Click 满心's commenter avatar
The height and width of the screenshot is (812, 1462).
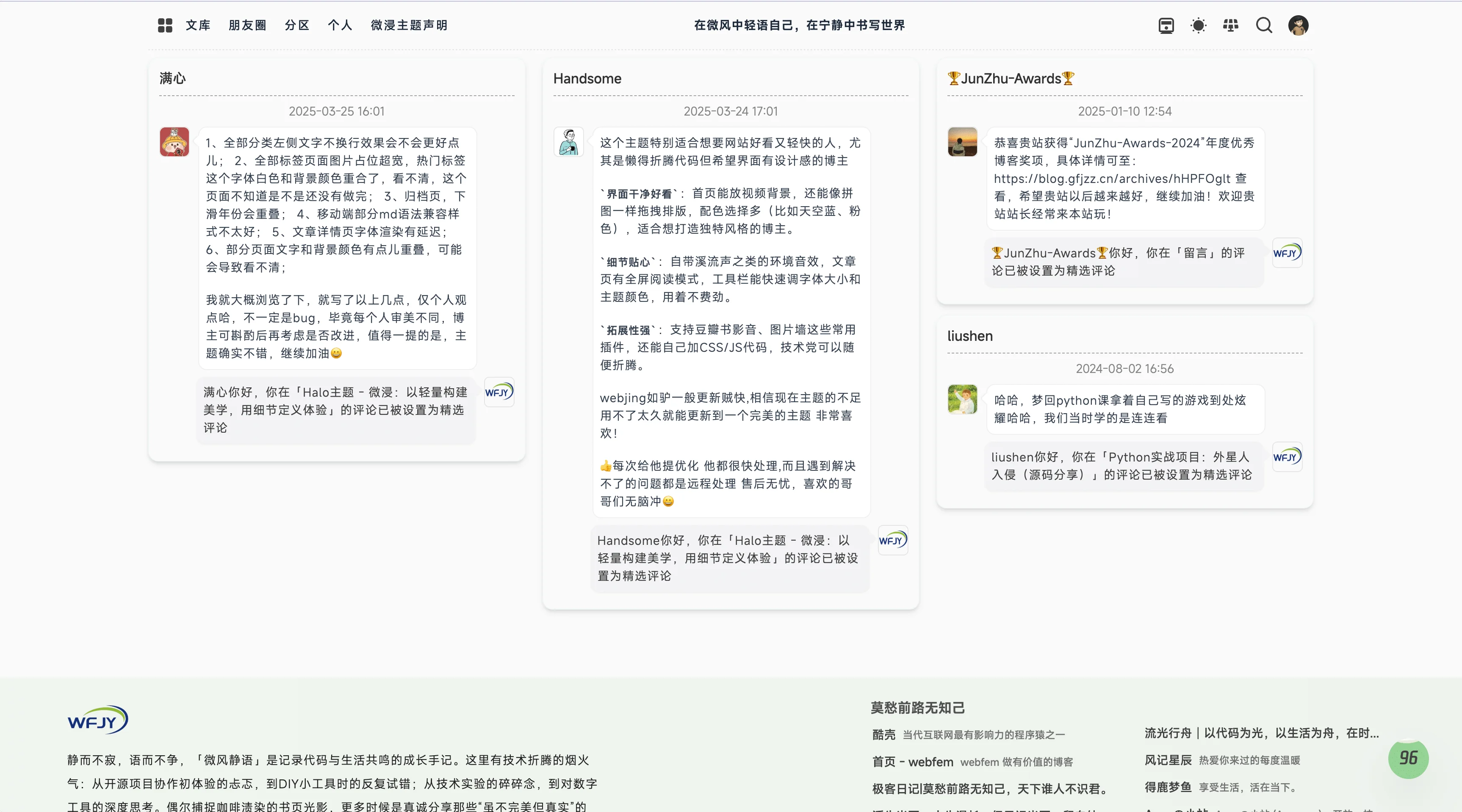click(174, 142)
